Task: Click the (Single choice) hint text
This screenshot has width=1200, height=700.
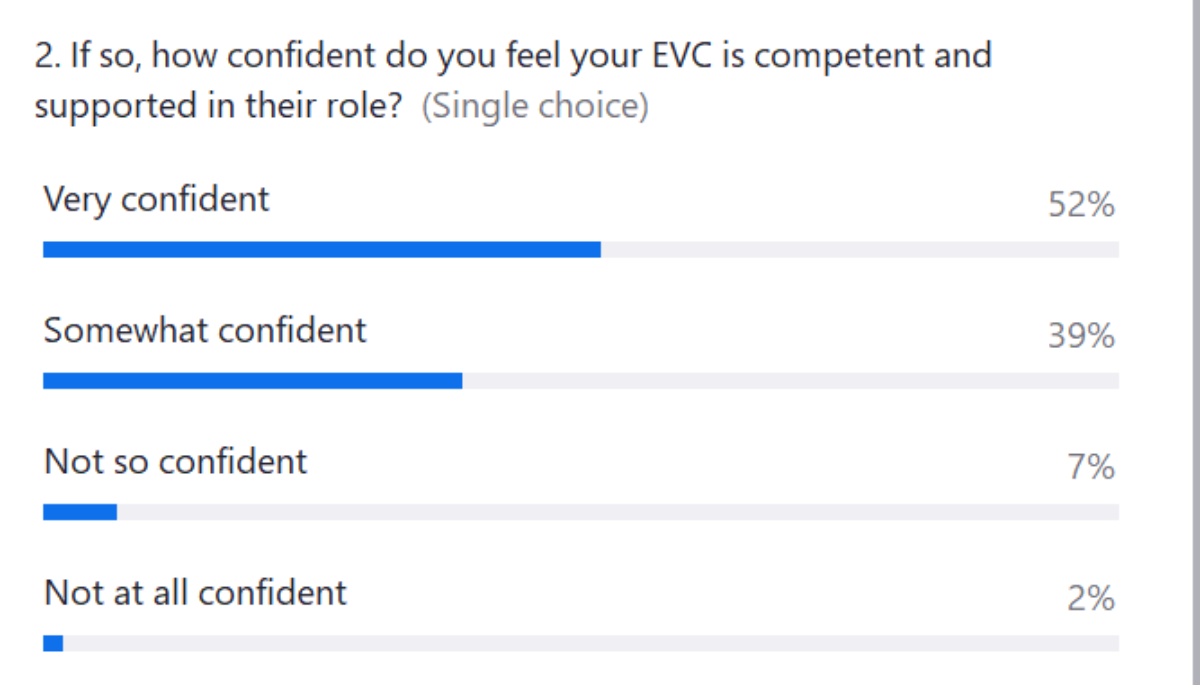Action: point(535,106)
